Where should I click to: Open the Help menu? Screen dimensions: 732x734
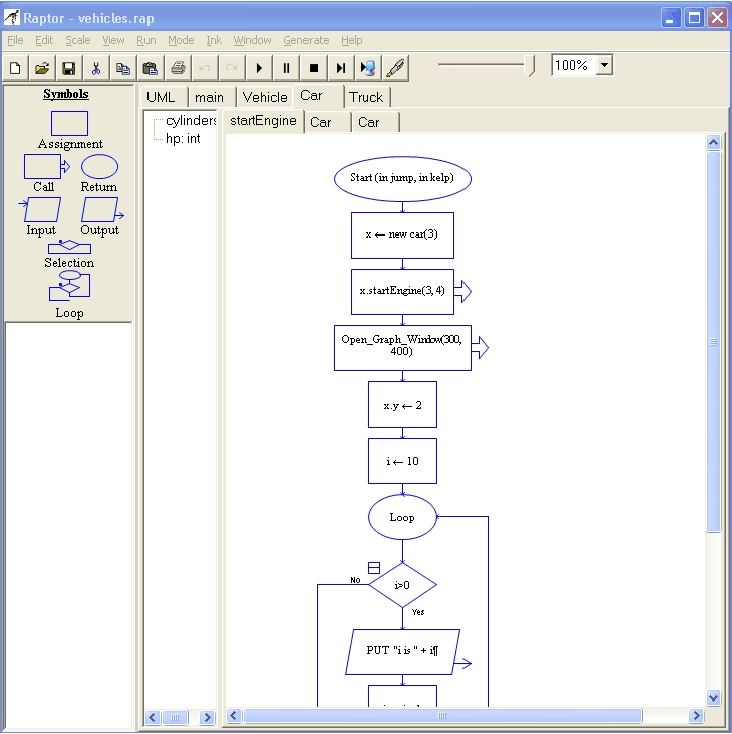pos(351,40)
